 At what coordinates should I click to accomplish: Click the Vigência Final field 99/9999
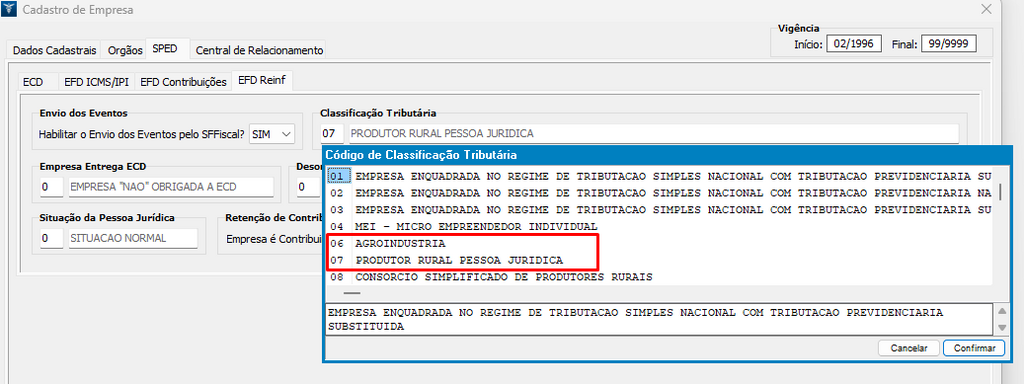coord(948,44)
